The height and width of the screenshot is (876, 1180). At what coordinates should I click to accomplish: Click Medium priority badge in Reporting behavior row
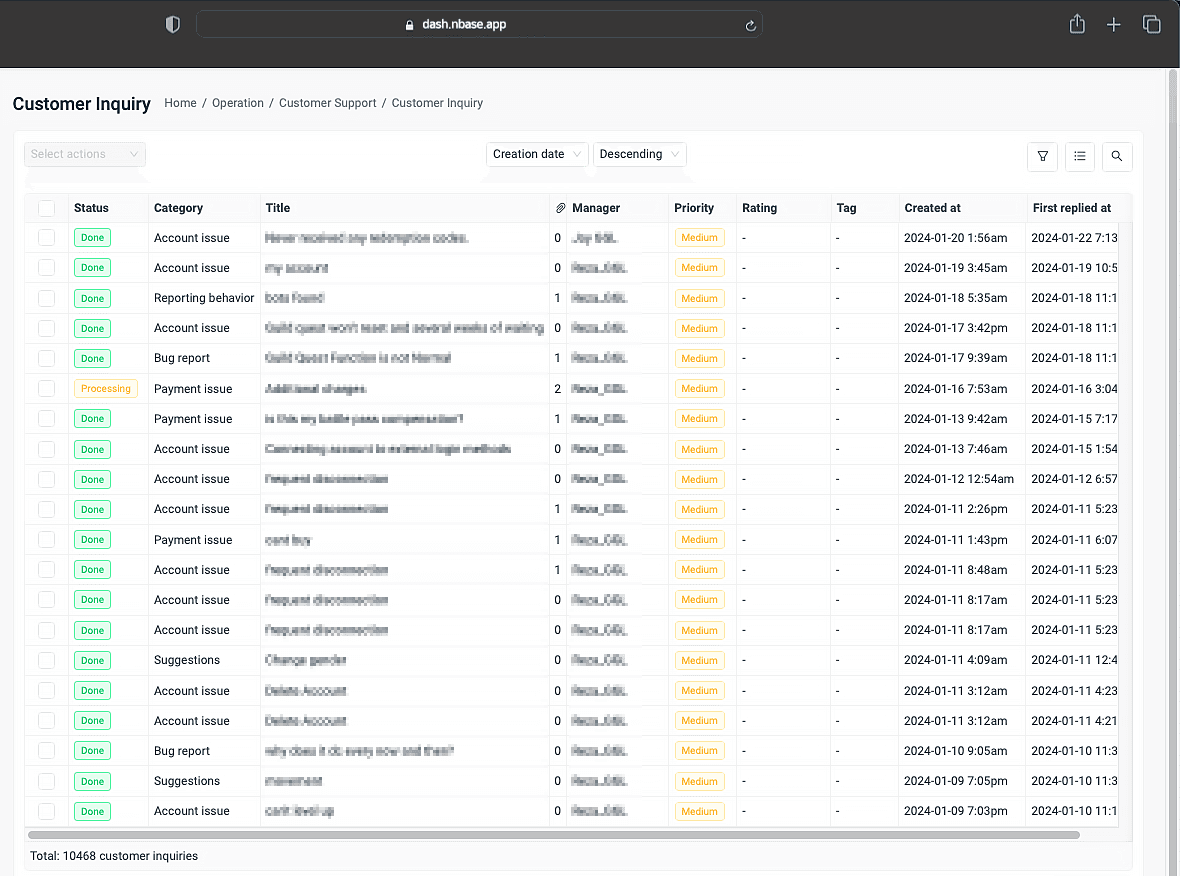pos(699,298)
